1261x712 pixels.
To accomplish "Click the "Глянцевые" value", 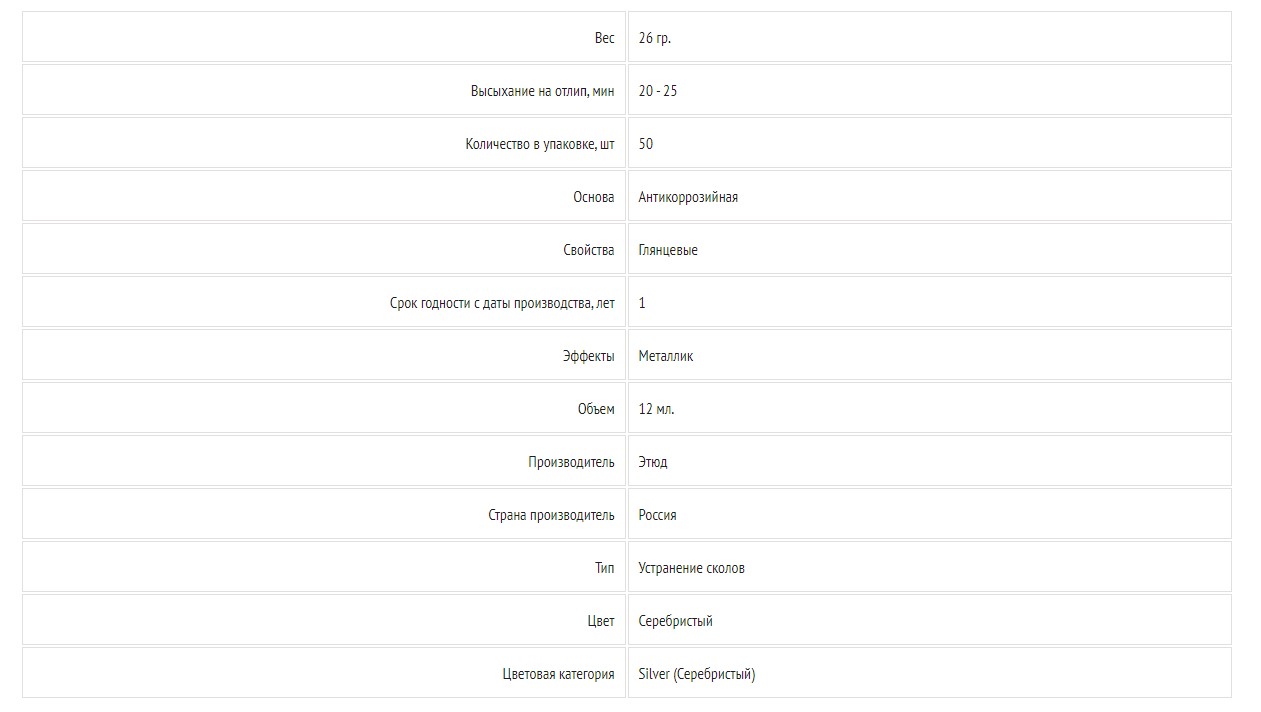I will [x=668, y=250].
